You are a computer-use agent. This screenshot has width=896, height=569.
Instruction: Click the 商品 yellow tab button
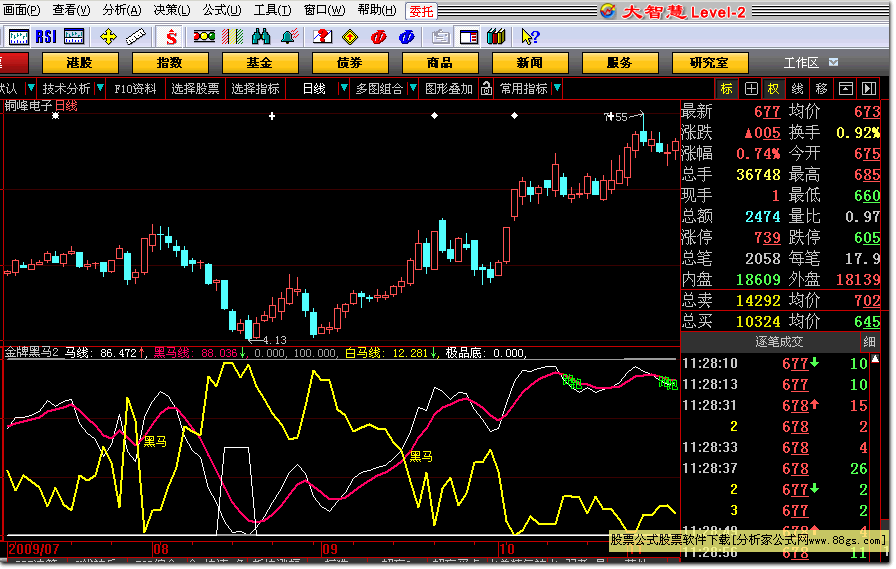click(x=439, y=63)
